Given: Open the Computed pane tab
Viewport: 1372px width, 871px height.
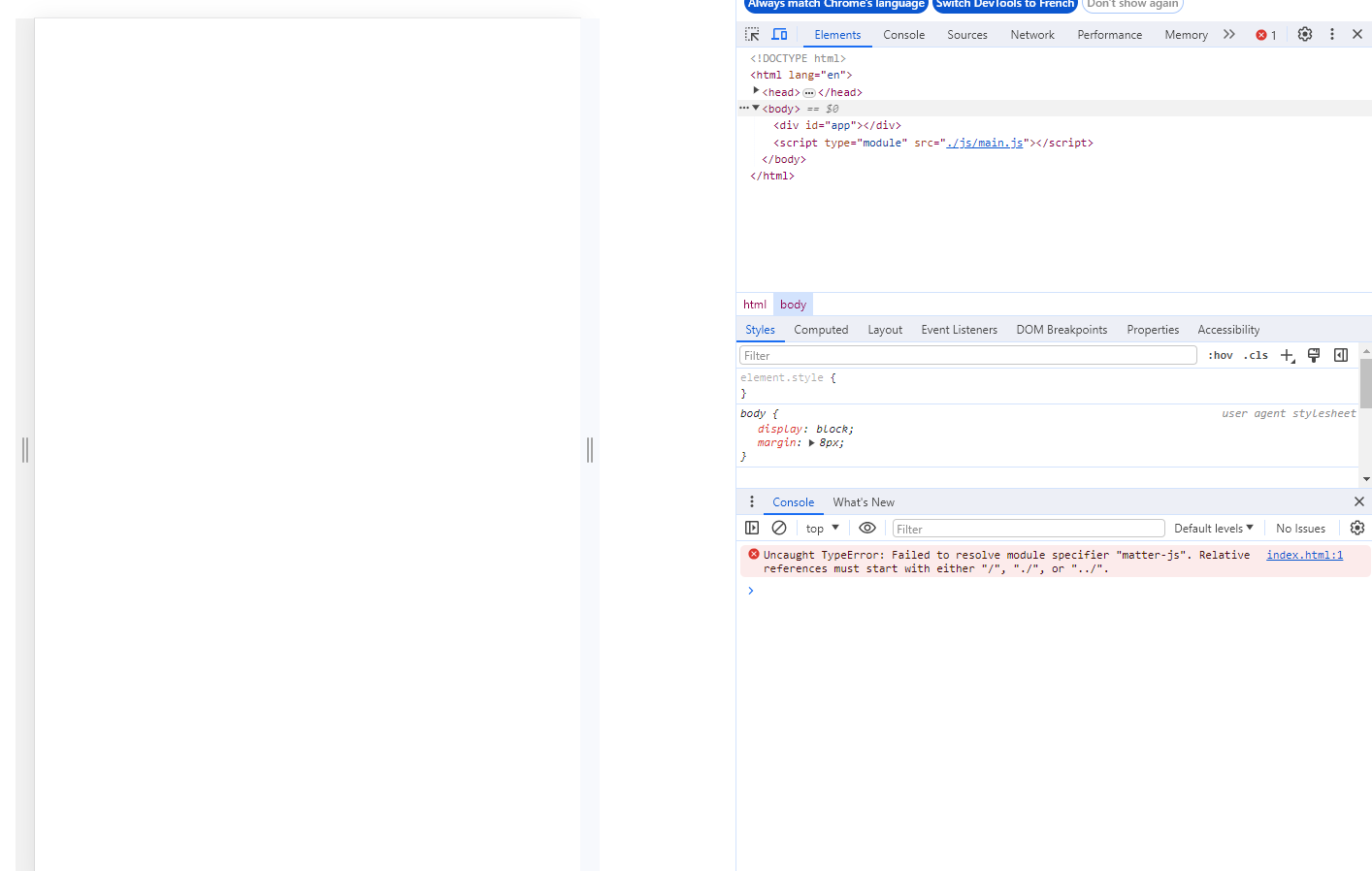Looking at the screenshot, I should [821, 330].
